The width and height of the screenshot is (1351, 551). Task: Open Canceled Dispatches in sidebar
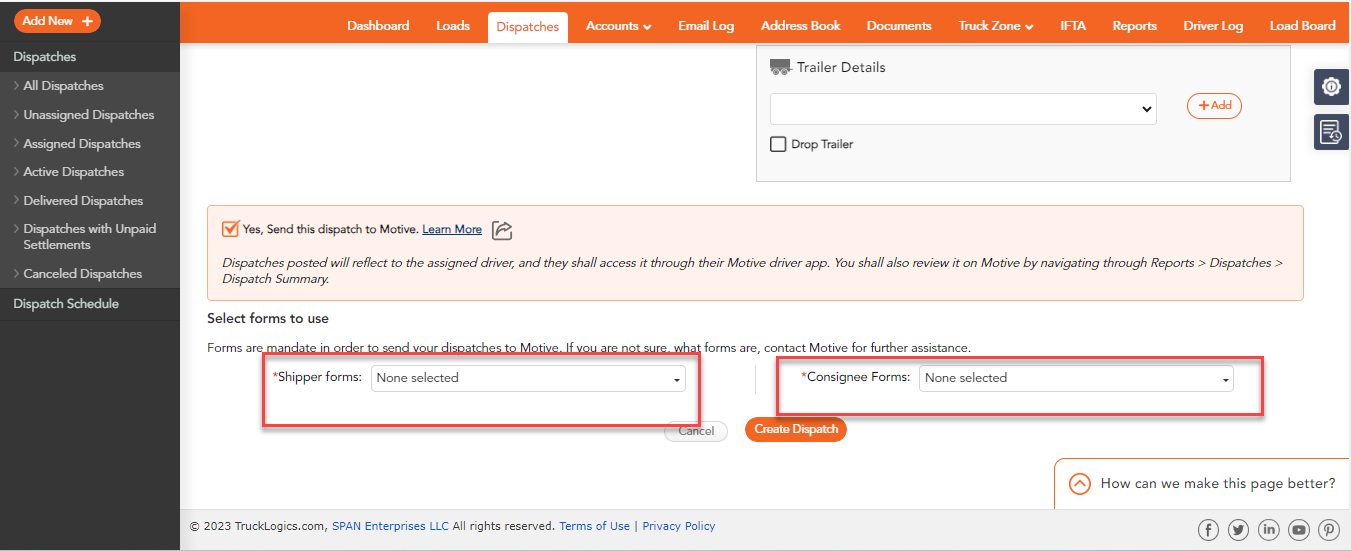[x=83, y=274]
